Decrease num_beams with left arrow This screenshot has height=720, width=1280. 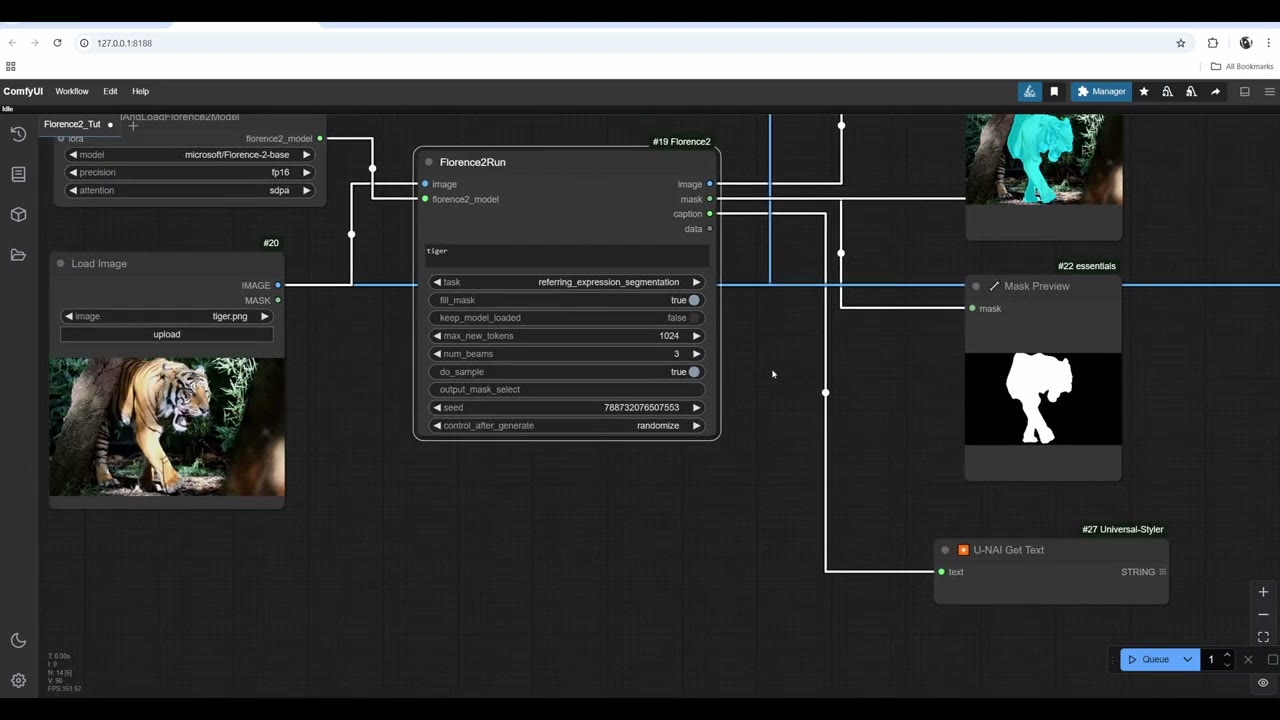437,354
